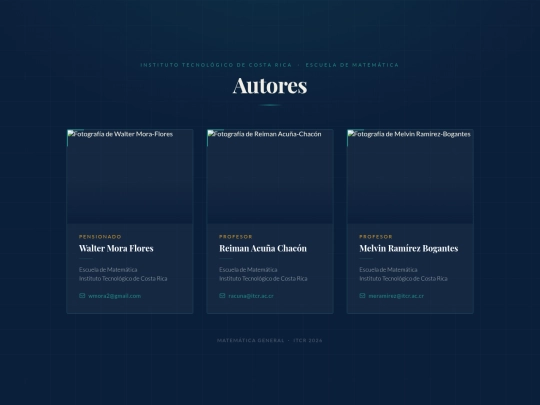
Task: Select the name Reiman Acuña Chacón
Action: [263, 248]
